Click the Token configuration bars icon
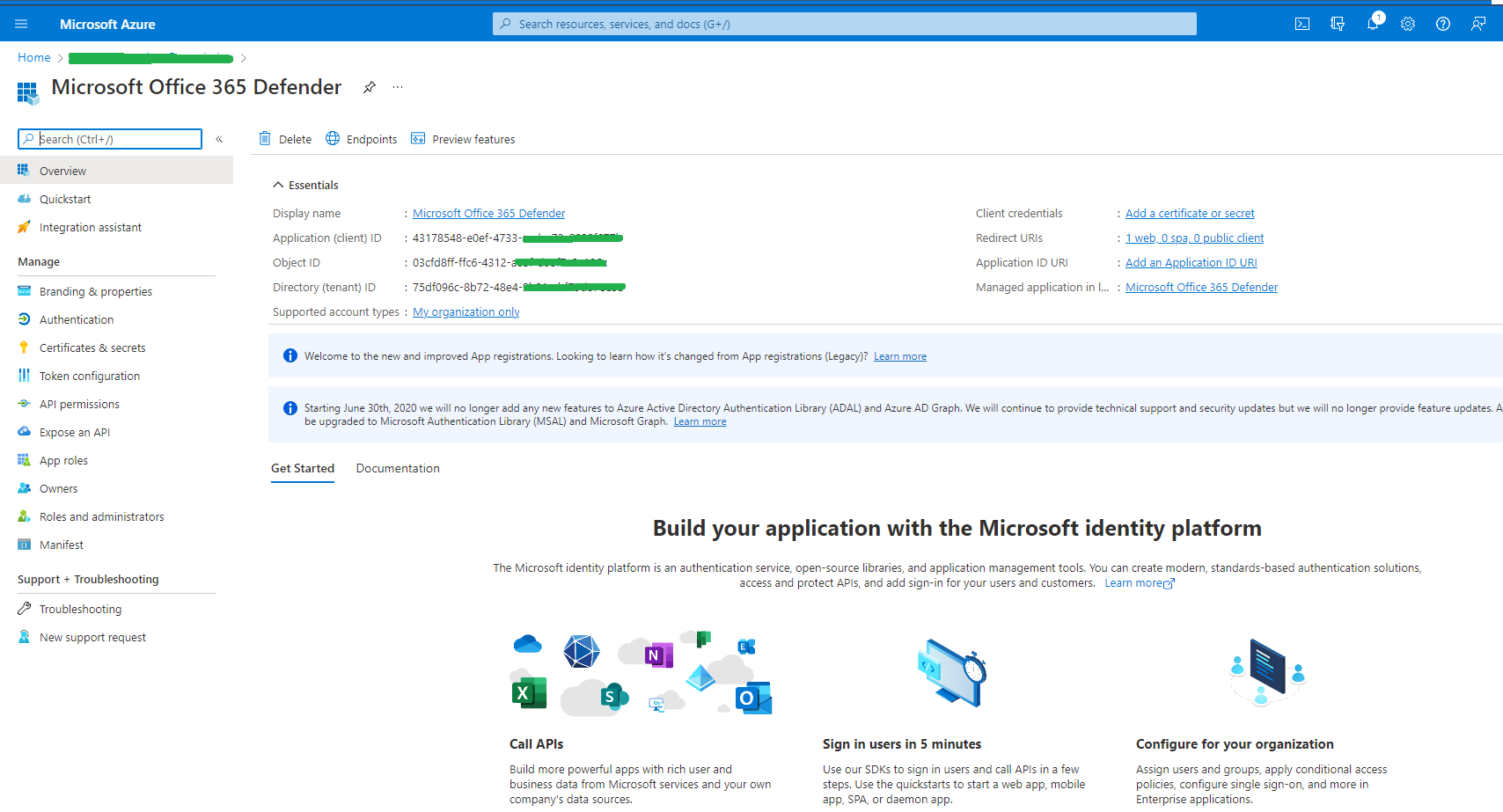Screen dimensions: 1503x812 [x=24, y=376]
